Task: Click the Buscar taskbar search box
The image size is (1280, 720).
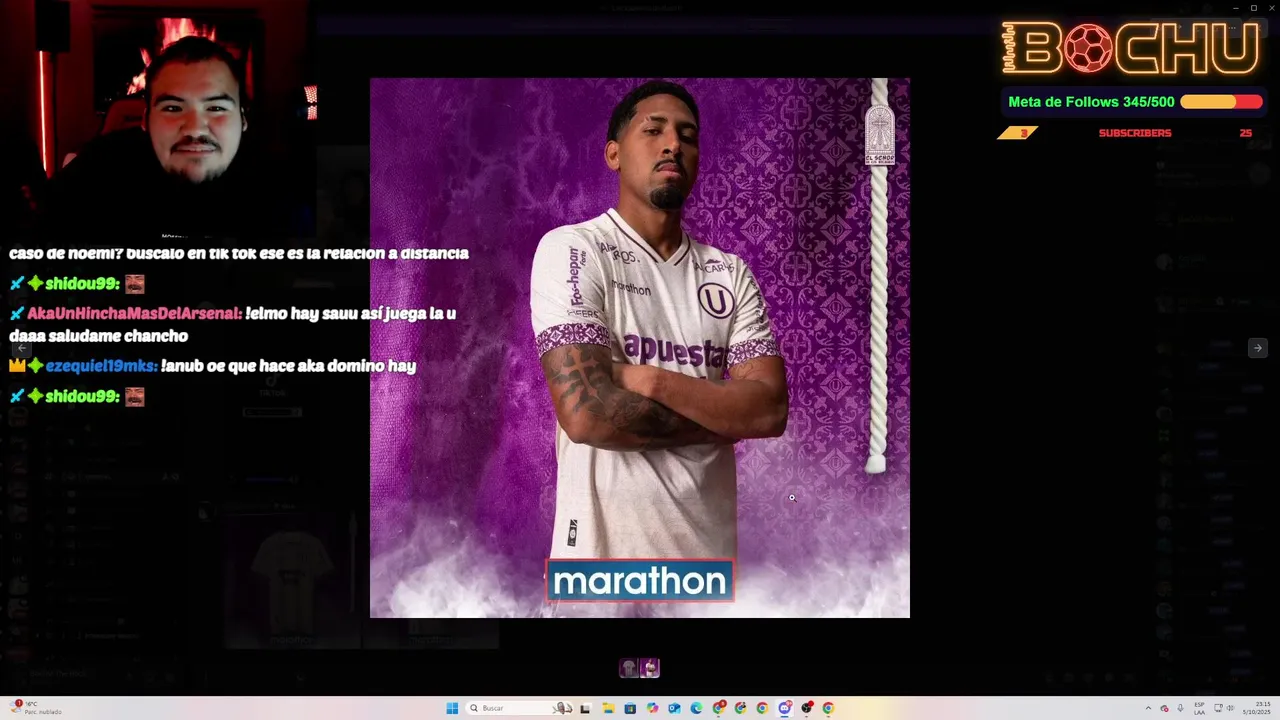Action: coord(520,708)
